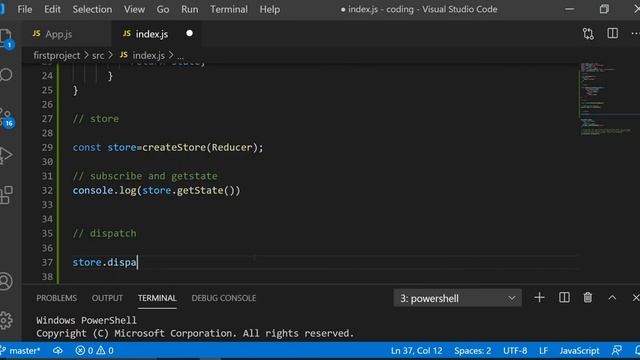Open the Selection menu
640x360 pixels.
92,9
